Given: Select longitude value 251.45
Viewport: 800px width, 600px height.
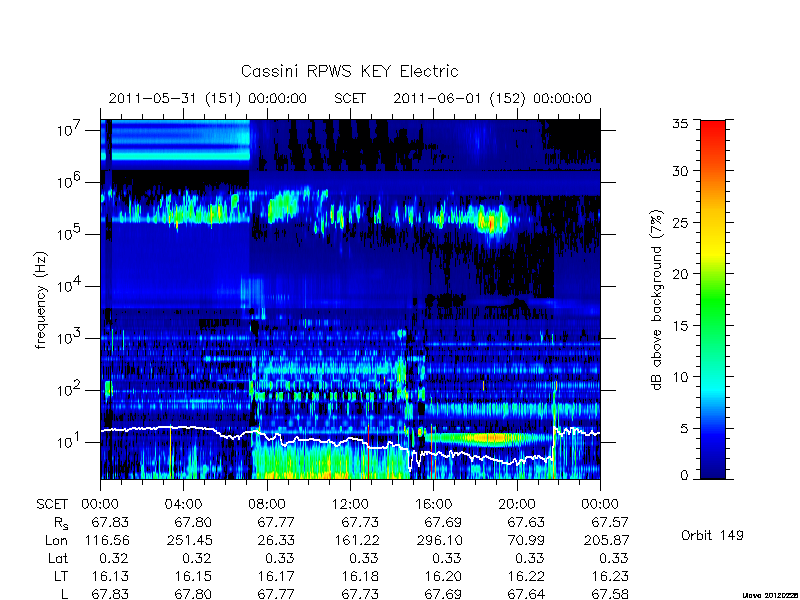Looking at the screenshot, I should (190, 540).
